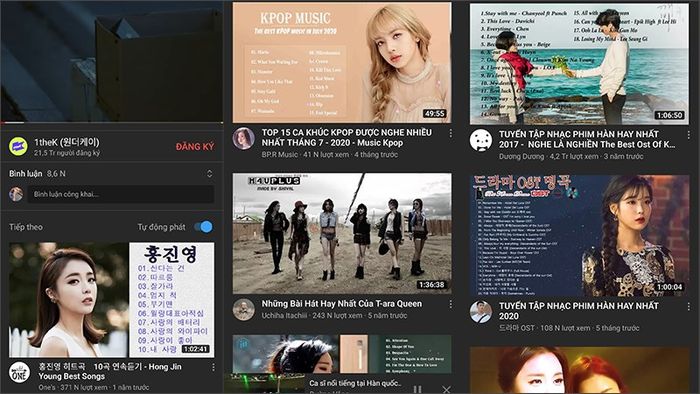Click the 1:00:04 duration badge

[669, 287]
